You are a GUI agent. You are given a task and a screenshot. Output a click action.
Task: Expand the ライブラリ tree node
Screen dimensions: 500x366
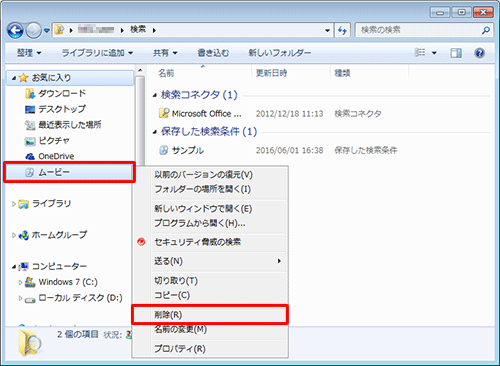point(14,204)
